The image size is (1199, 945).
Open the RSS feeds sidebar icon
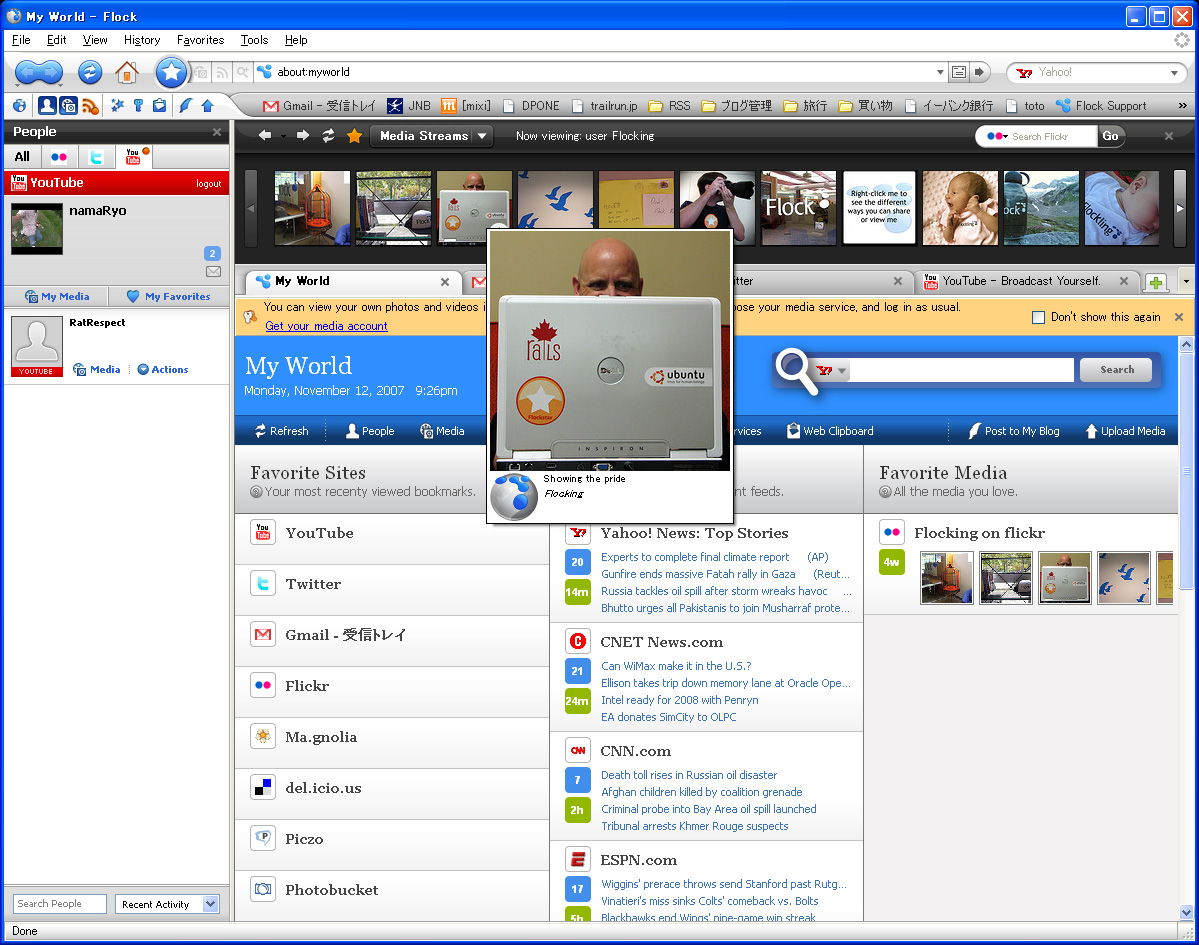click(x=91, y=106)
